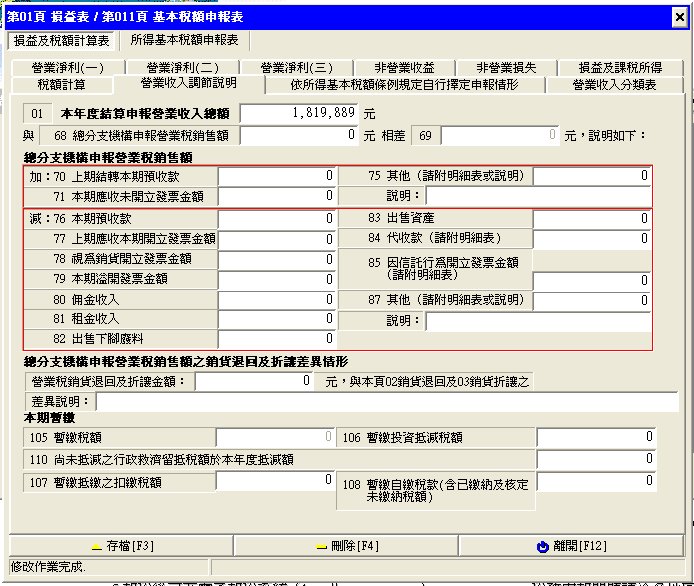Click the delete icon on 刪除[F4] button
The image size is (694, 586).
point(321,547)
